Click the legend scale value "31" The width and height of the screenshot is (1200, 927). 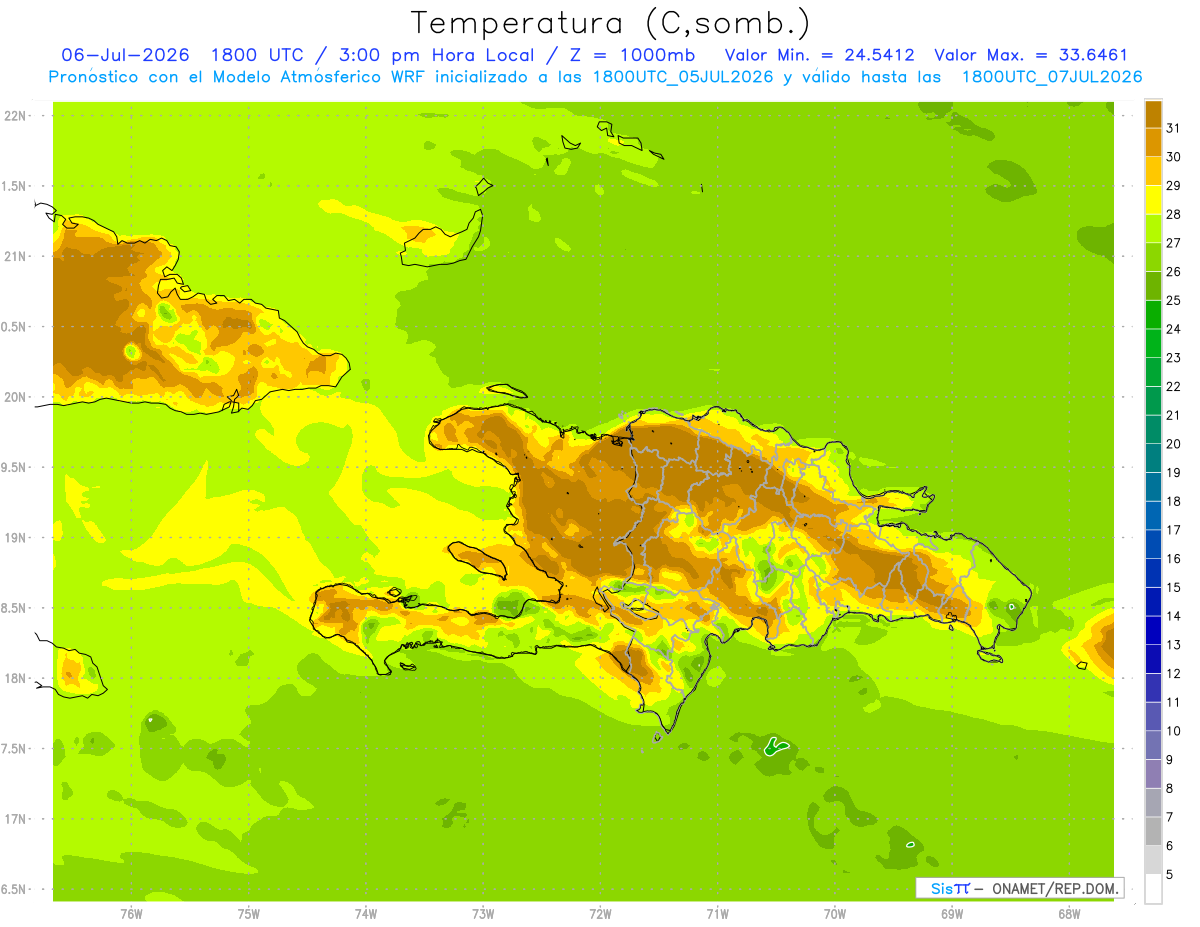click(1173, 128)
